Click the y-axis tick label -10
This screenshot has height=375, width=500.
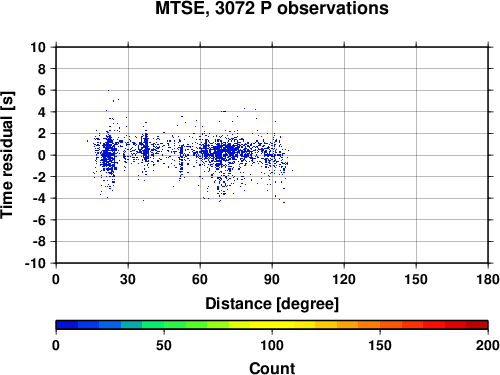tap(35, 263)
